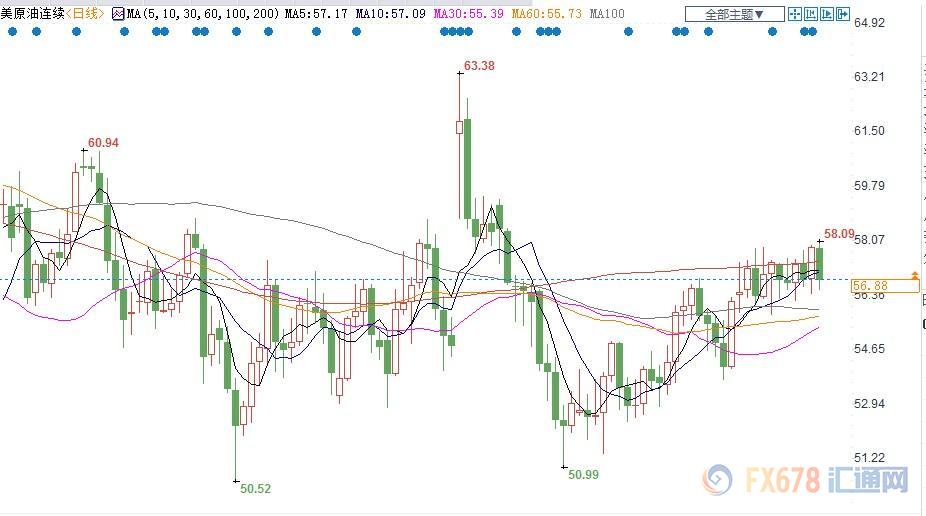
Task: Click the 50.52 low price label
Action: click(x=255, y=488)
